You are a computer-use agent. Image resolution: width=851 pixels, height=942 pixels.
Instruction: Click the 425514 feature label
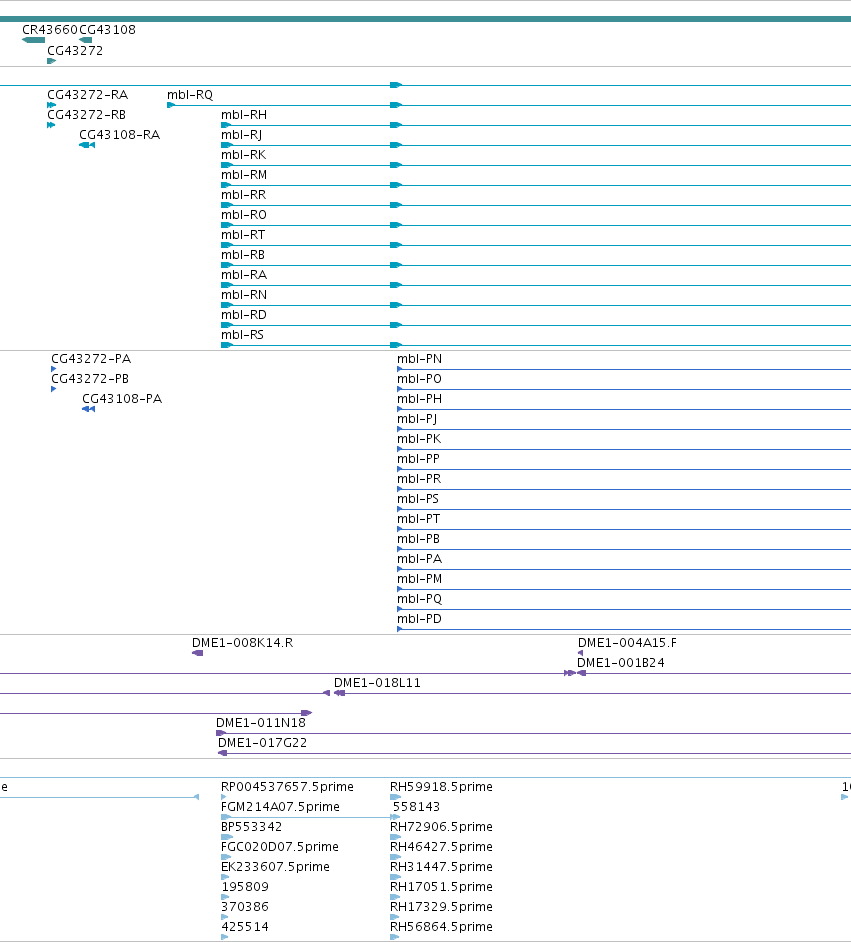point(245,927)
